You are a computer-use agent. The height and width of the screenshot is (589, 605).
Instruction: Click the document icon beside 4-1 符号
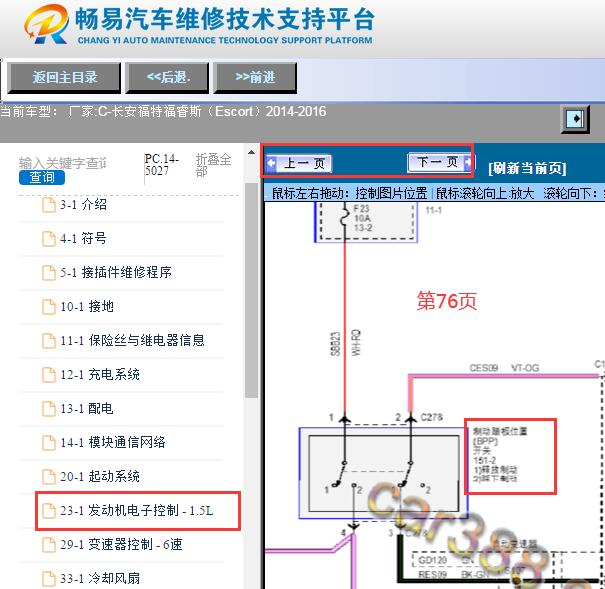(49, 239)
